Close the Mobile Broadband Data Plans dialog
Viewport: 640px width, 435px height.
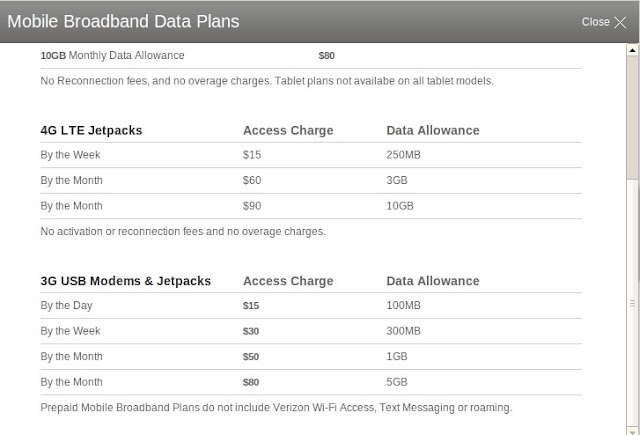click(x=603, y=22)
